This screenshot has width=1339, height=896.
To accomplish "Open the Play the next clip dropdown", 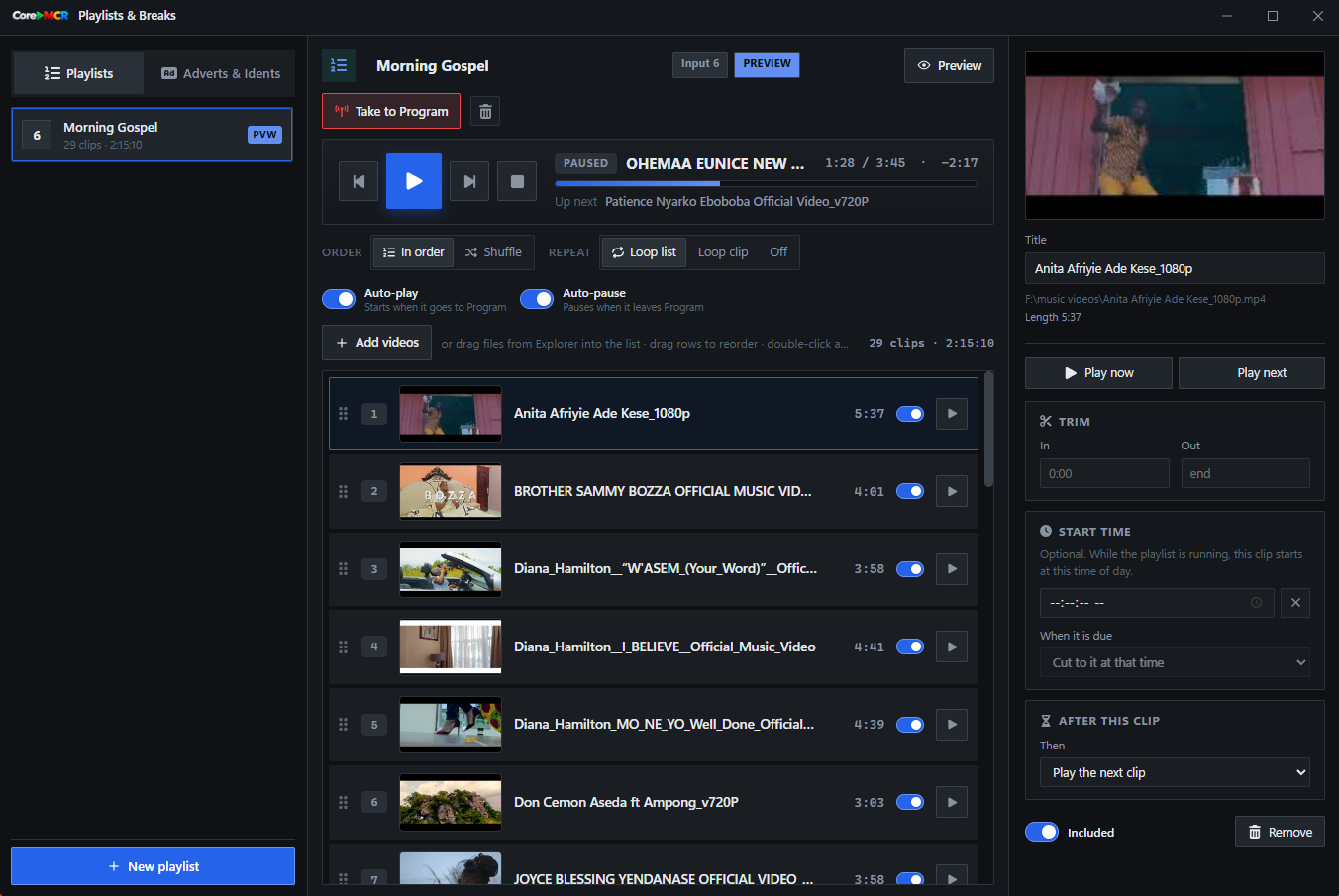I will [x=1175, y=773].
